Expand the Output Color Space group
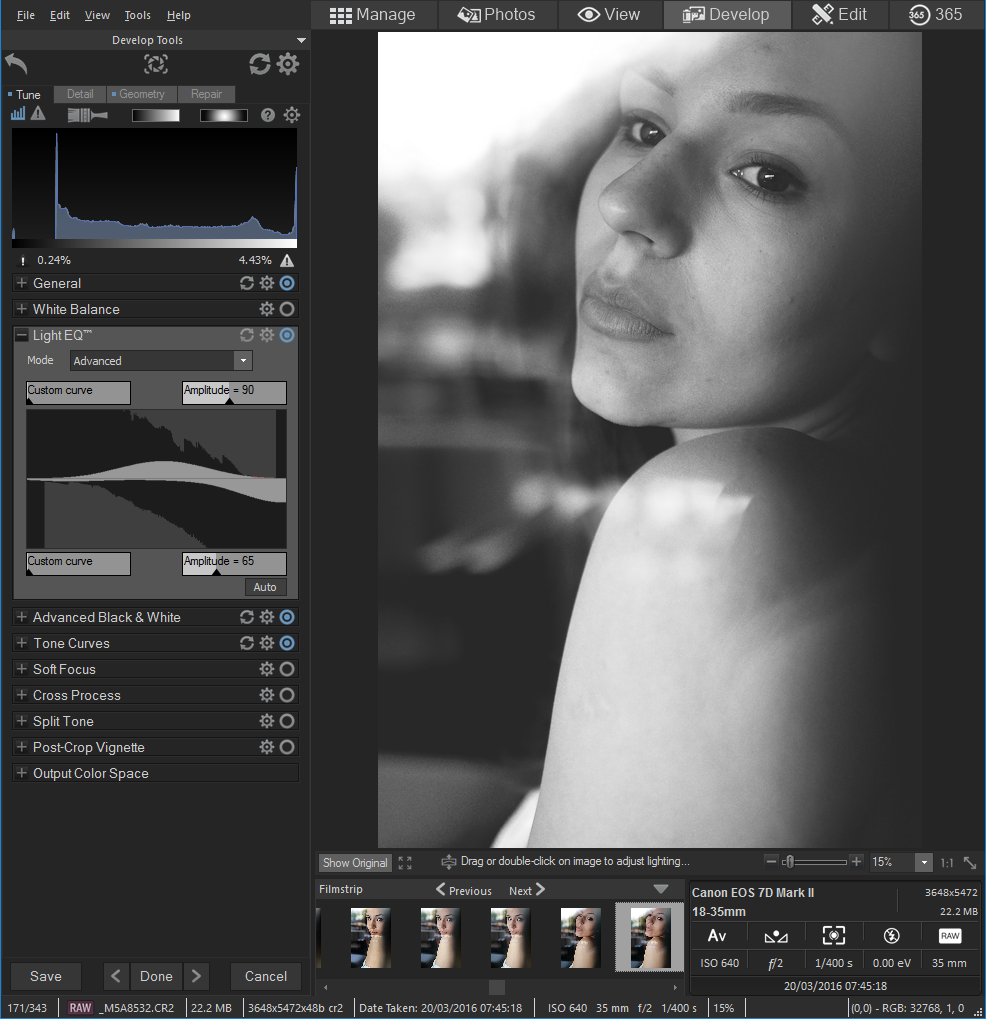Image resolution: width=986 pixels, height=1019 pixels. point(21,773)
